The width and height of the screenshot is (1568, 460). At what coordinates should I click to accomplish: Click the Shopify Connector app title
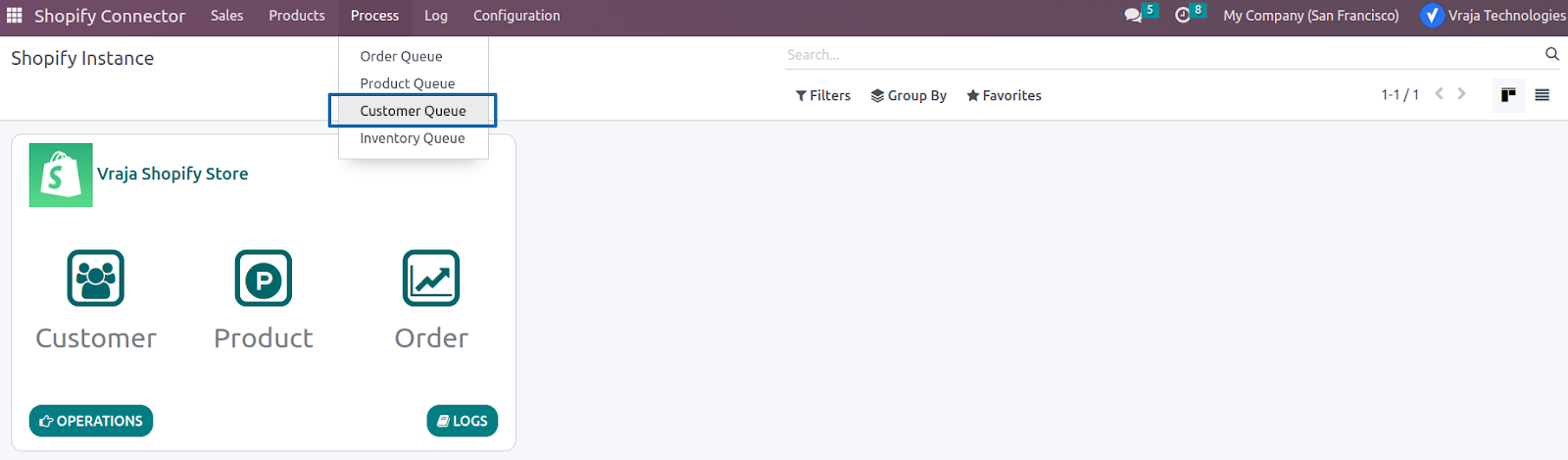click(110, 16)
